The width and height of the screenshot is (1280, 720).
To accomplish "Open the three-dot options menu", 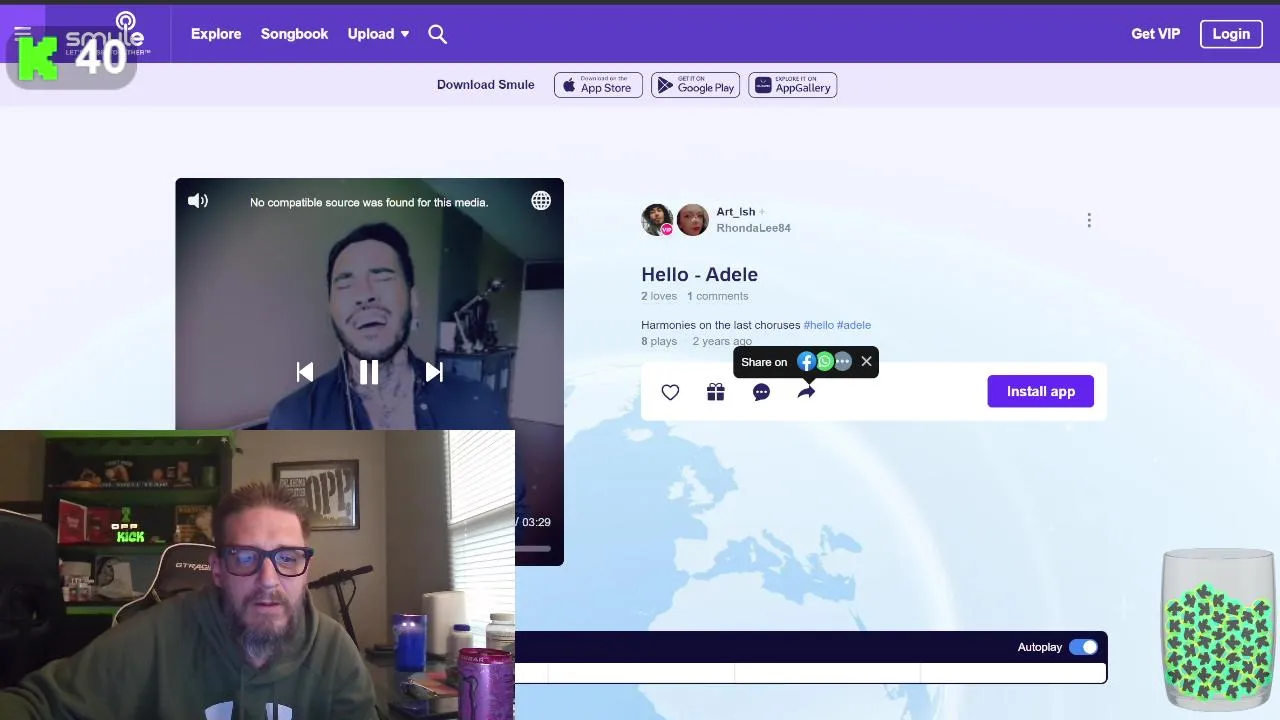I will pos(1089,220).
